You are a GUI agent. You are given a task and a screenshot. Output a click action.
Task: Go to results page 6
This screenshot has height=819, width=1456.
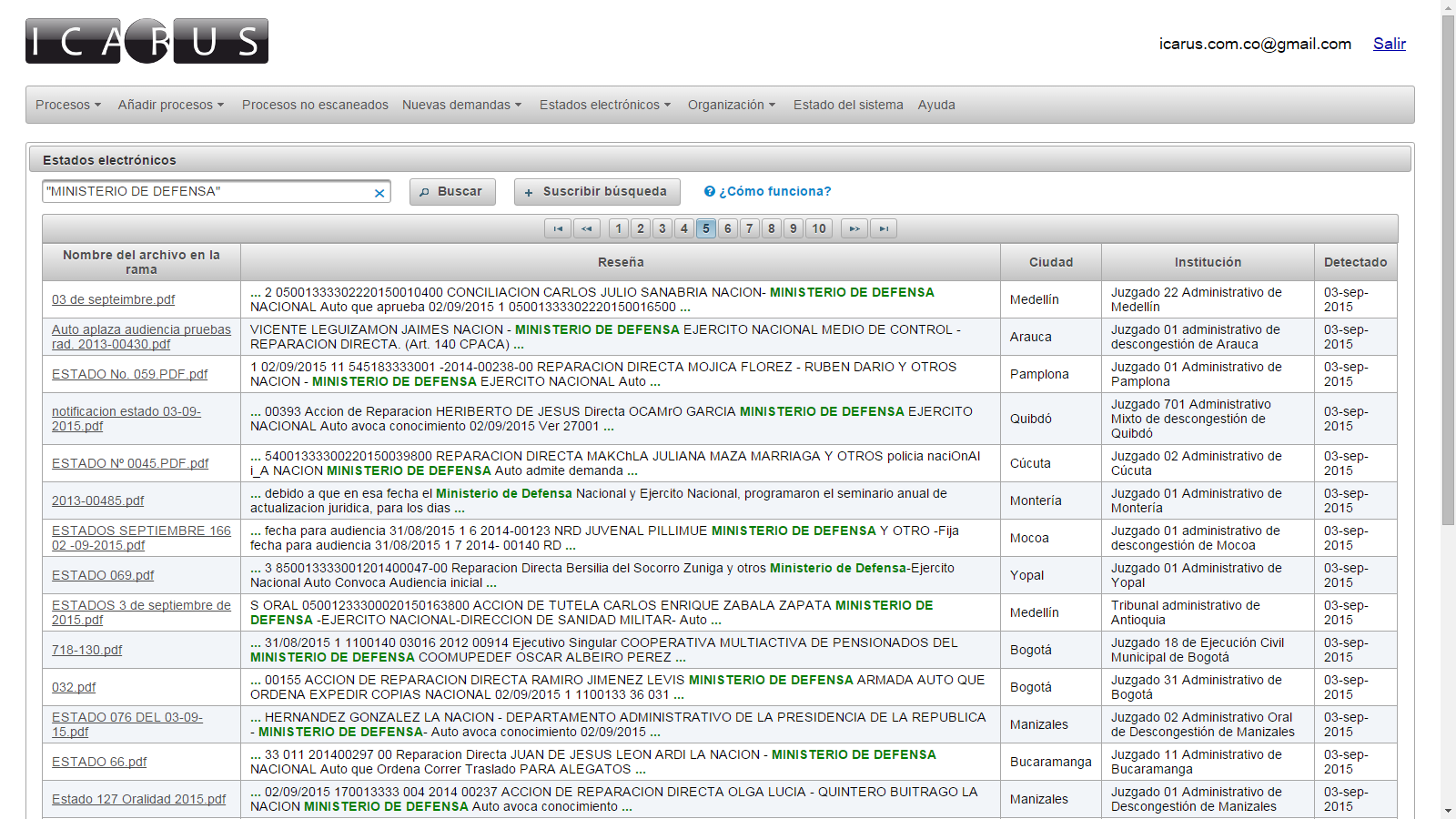728,228
